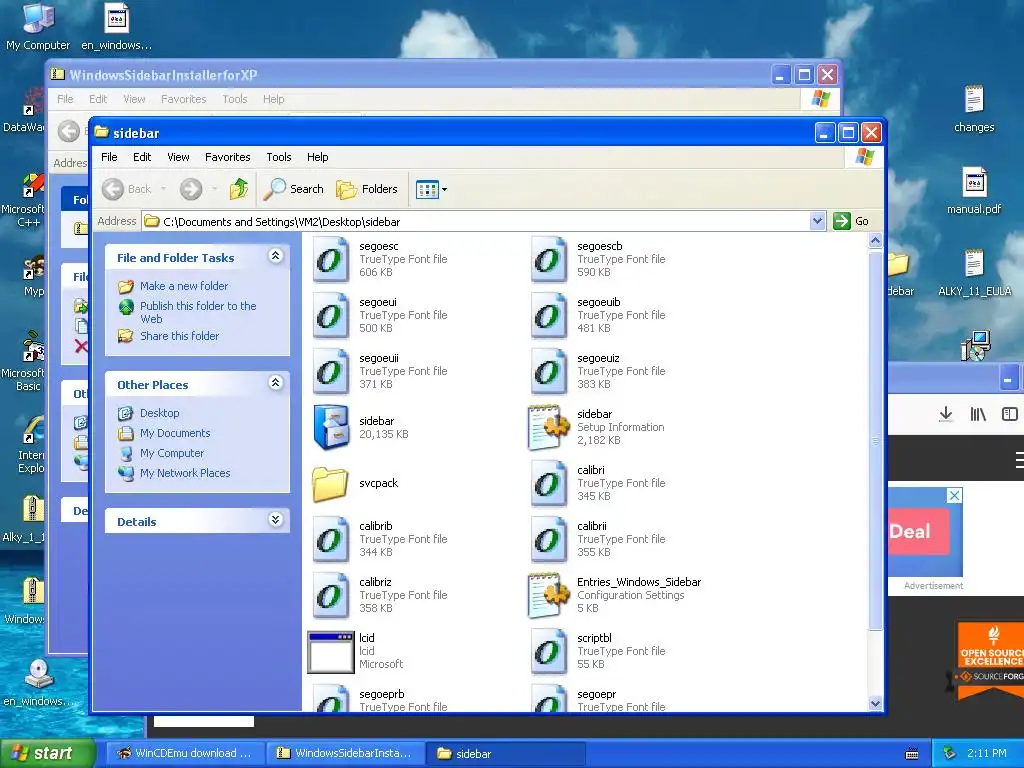The width and height of the screenshot is (1024, 768).
Task: Select the calibriz font file icon
Action: coord(330,596)
